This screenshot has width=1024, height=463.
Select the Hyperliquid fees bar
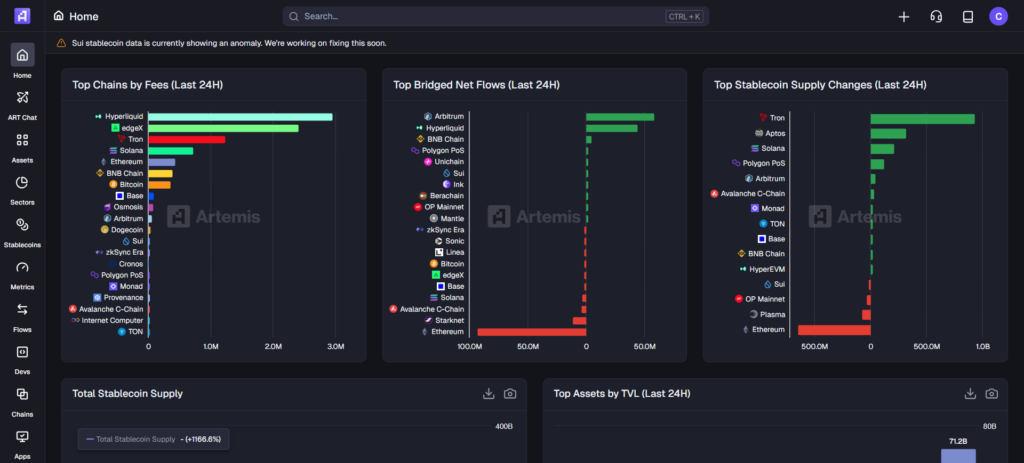pos(241,117)
